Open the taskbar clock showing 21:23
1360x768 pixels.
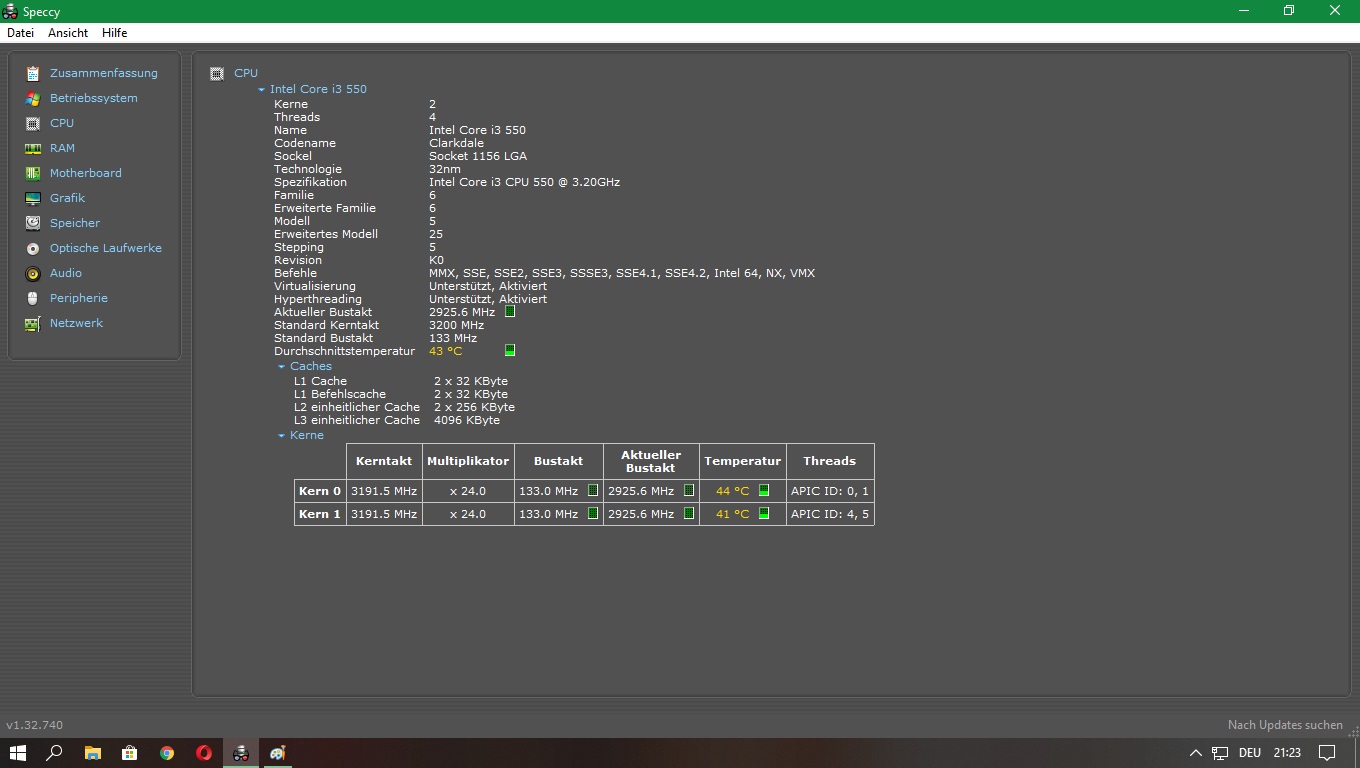pyautogui.click(x=1287, y=753)
